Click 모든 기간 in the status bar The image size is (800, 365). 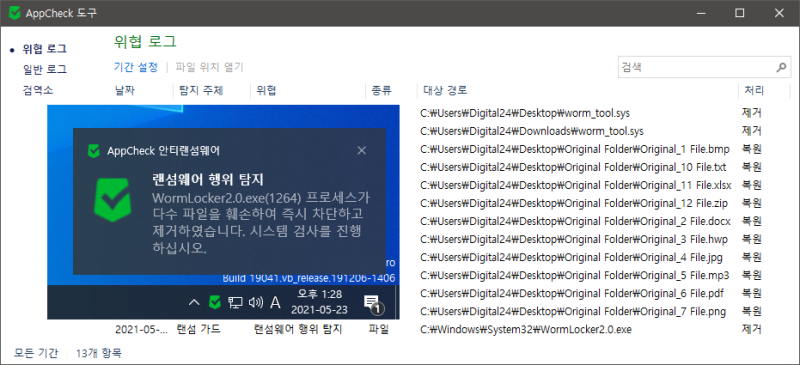pos(36,353)
